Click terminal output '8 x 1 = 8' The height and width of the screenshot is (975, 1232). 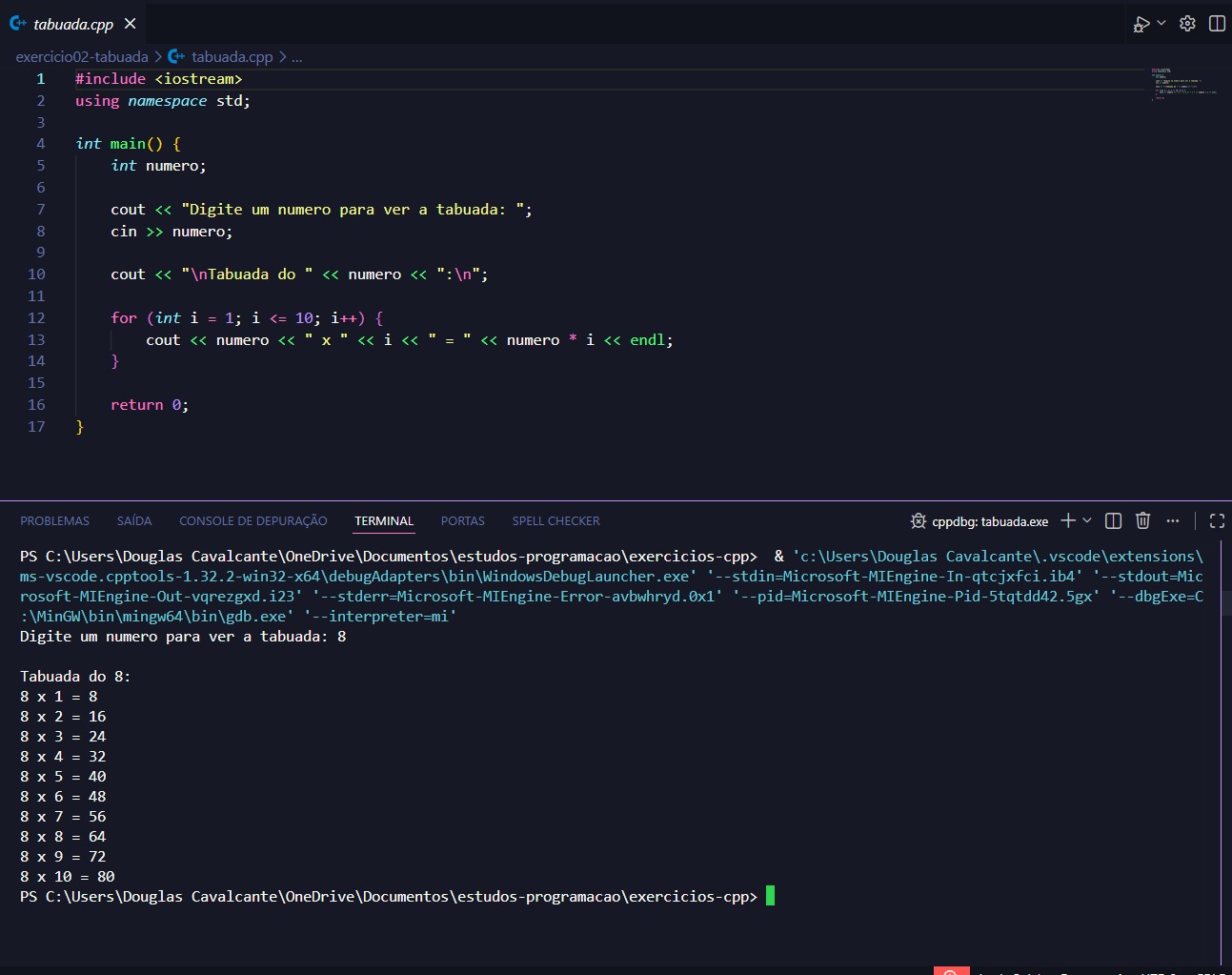pyautogui.click(x=59, y=697)
